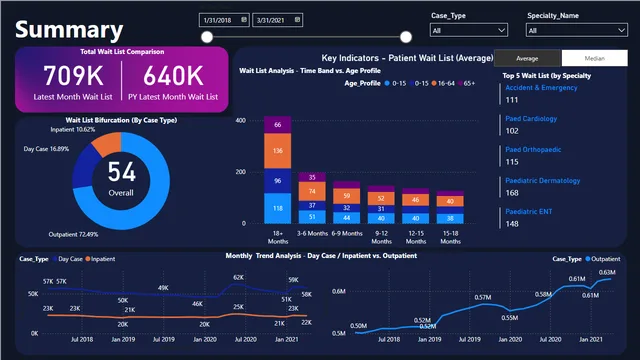Select the 6-9 Months orange segment 59
The image size is (640, 360).
click(x=347, y=196)
